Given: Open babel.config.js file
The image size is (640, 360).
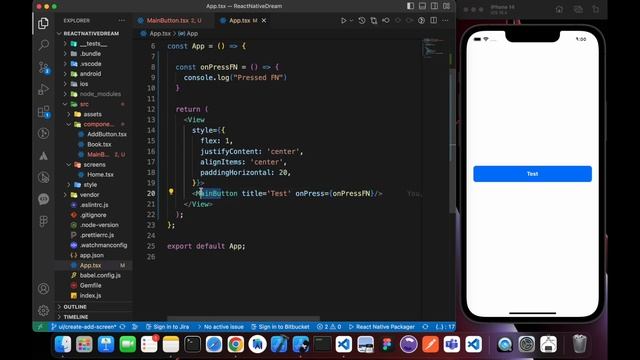Looking at the screenshot, I should (100, 276).
